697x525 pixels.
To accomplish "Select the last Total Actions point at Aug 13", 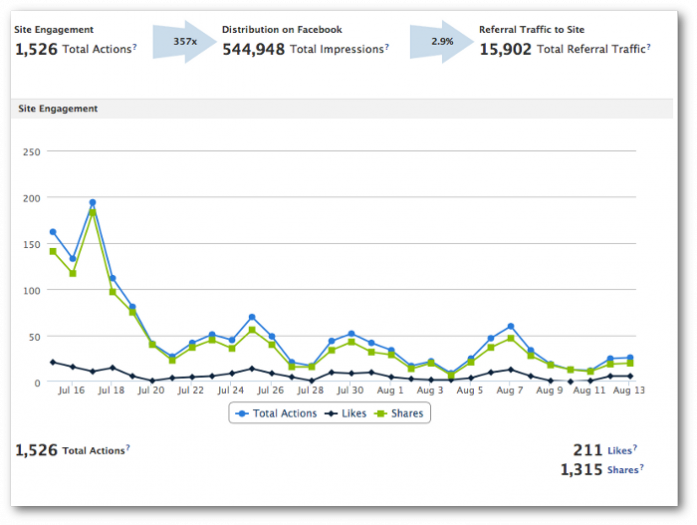I will 630,357.
